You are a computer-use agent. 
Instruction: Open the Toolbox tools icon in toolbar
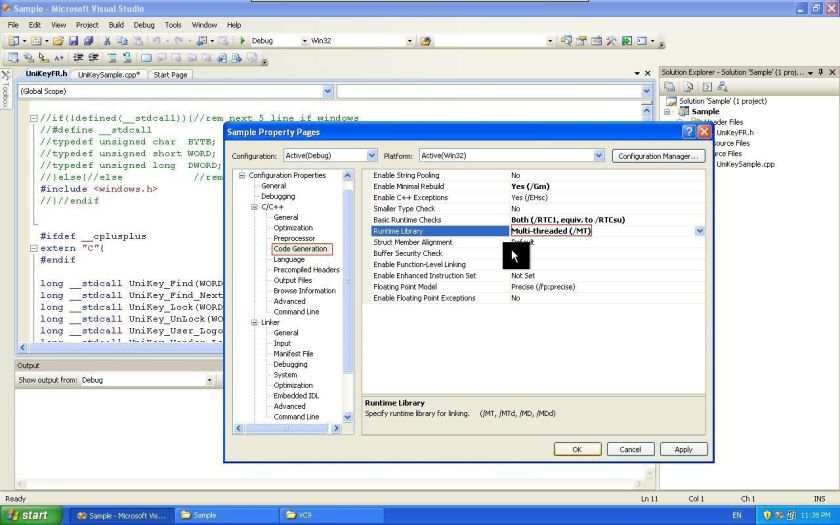[x=611, y=41]
